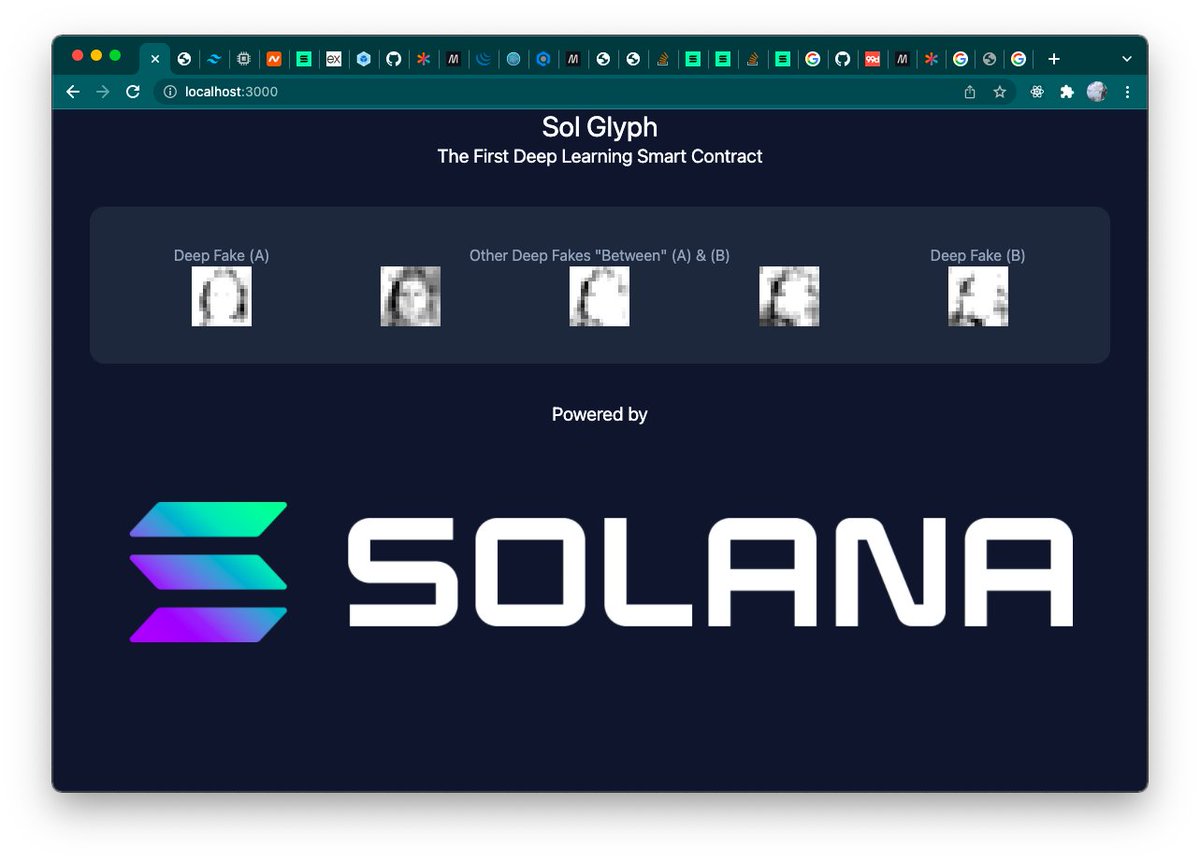1200x861 pixels.
Task: Click the forward navigation arrow
Action: (102, 92)
